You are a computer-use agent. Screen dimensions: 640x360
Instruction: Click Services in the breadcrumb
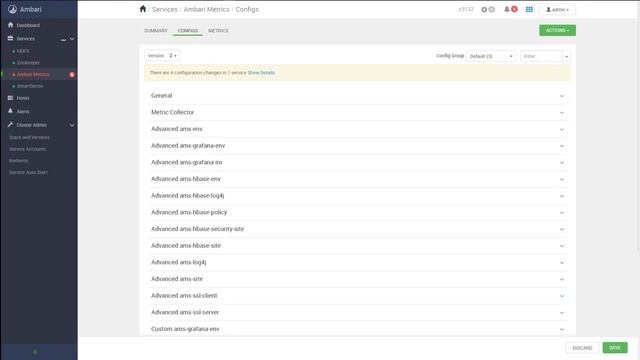(x=165, y=9)
